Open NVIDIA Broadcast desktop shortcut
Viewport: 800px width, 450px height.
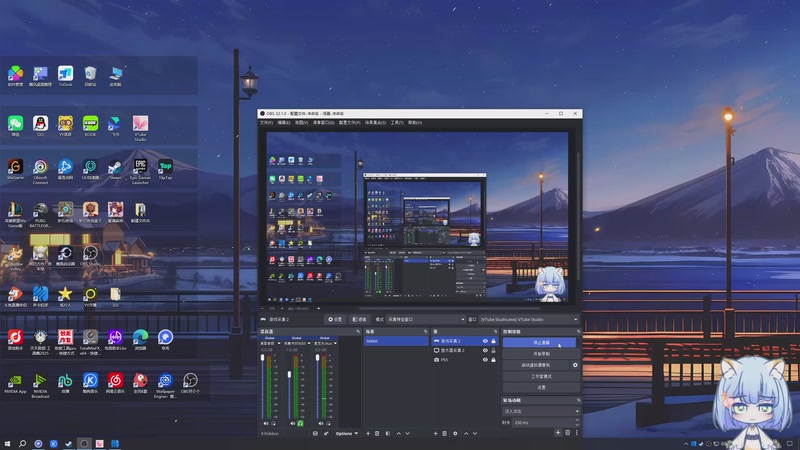point(40,386)
